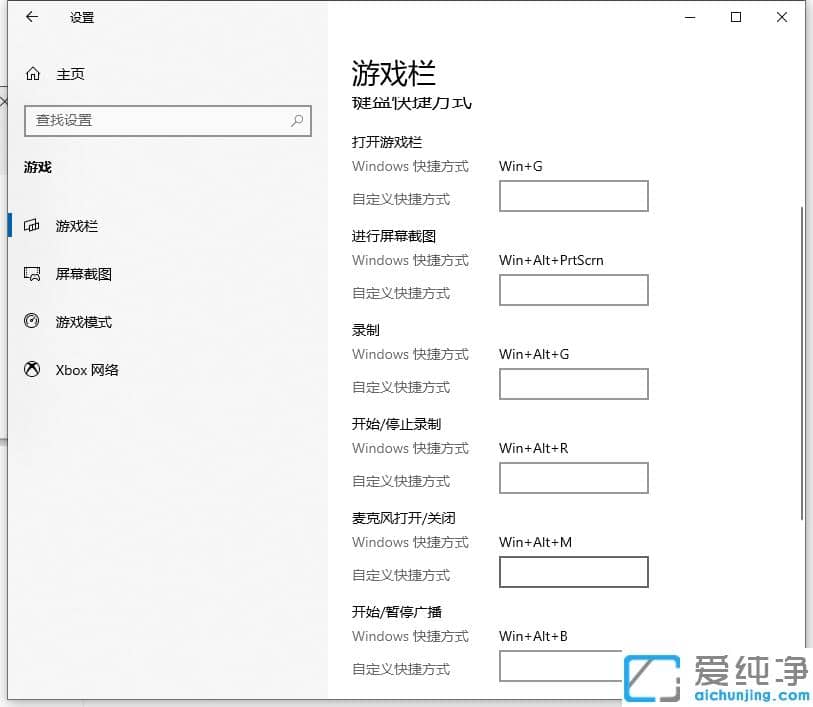Click custom shortcut field under 打开游戏栏
813x707 pixels.
click(x=573, y=196)
